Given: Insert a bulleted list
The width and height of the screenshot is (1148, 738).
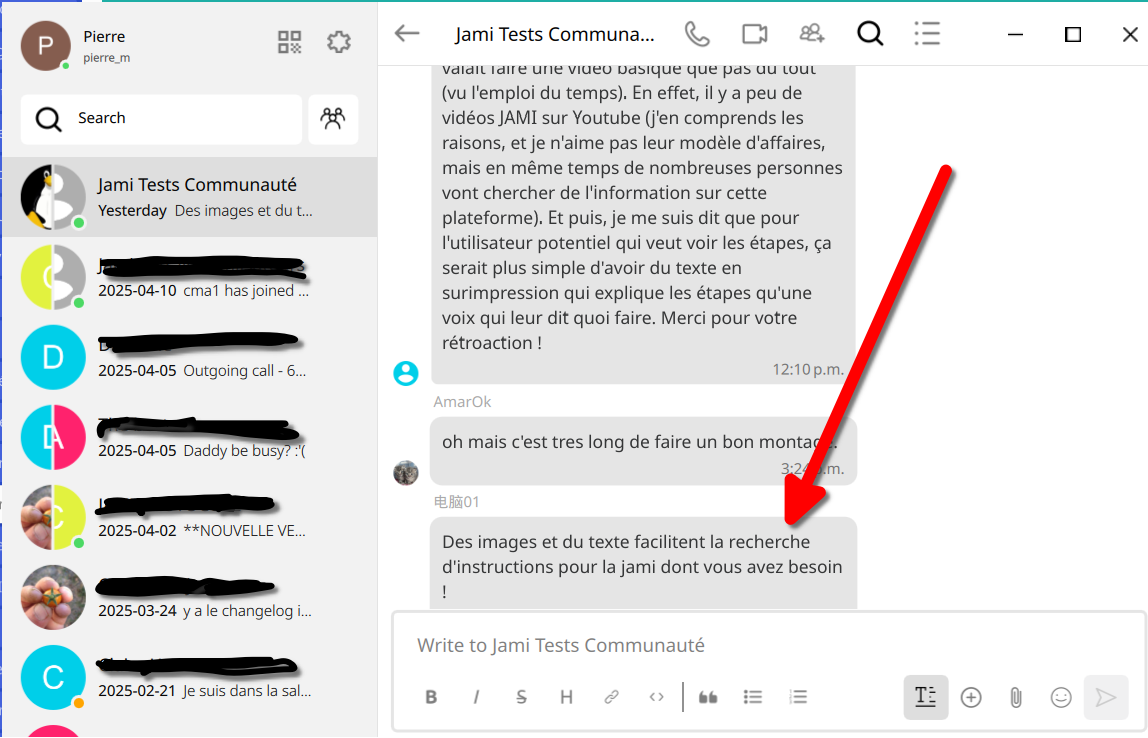Looking at the screenshot, I should tap(753, 697).
